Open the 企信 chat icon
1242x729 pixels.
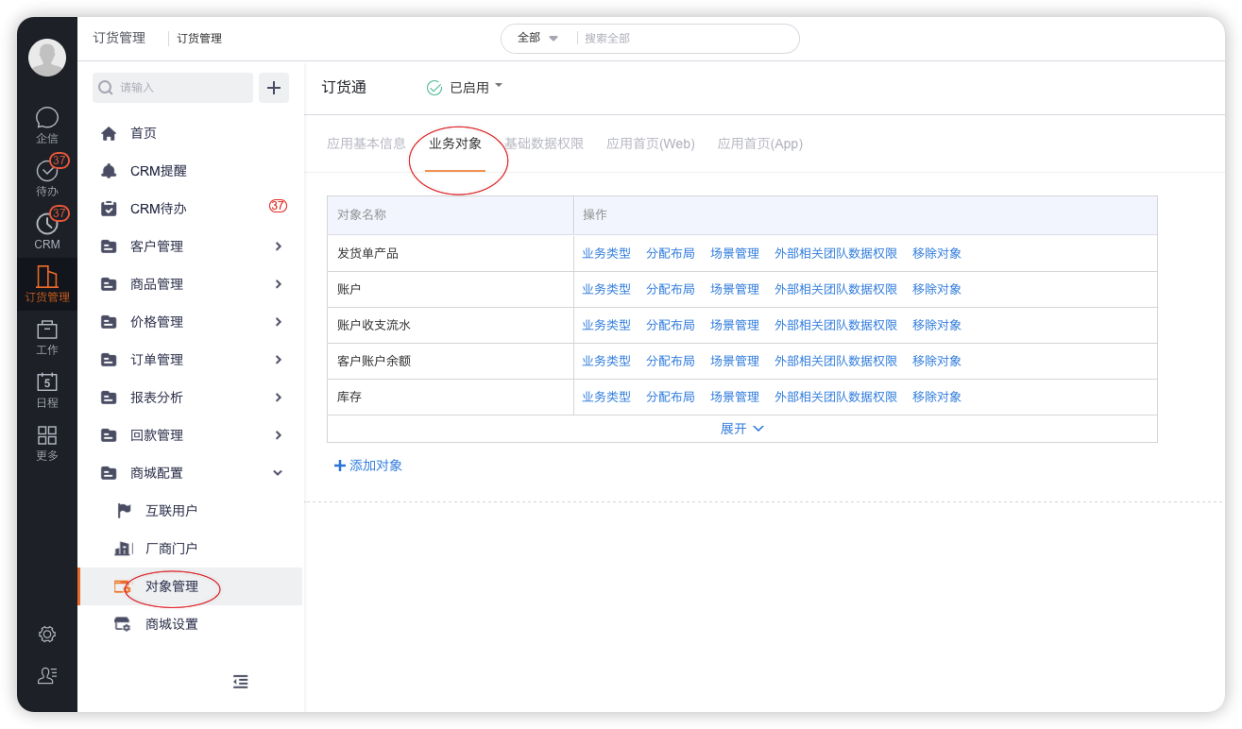tap(47, 118)
